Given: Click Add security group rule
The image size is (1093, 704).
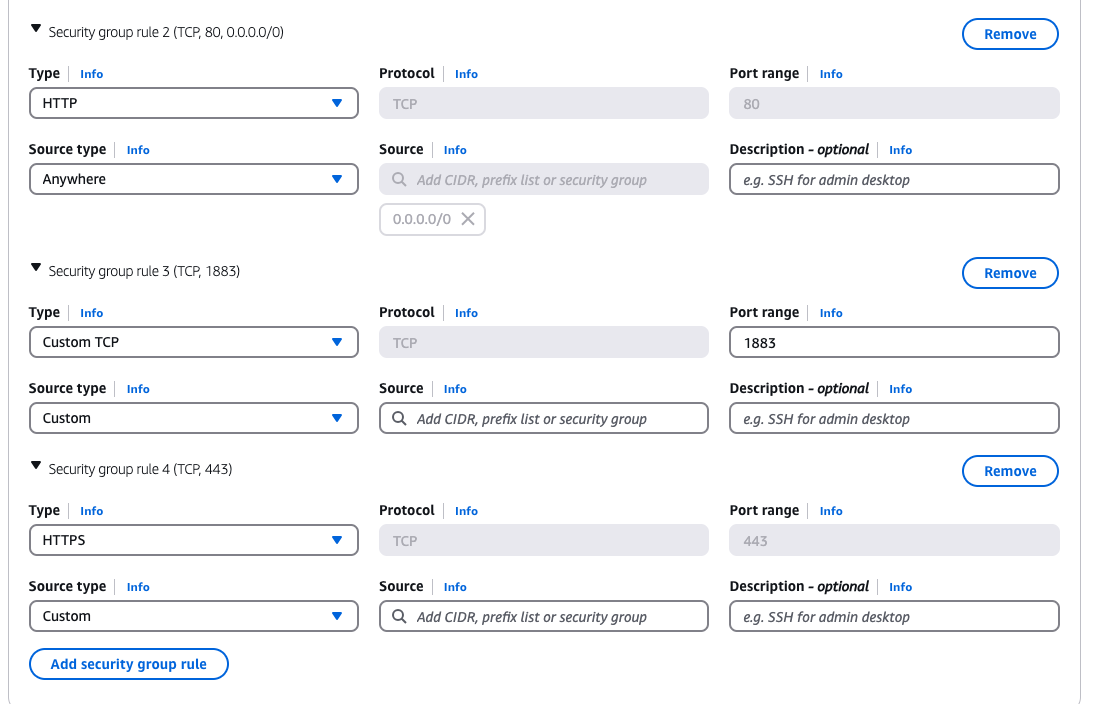Looking at the screenshot, I should [x=128, y=663].
